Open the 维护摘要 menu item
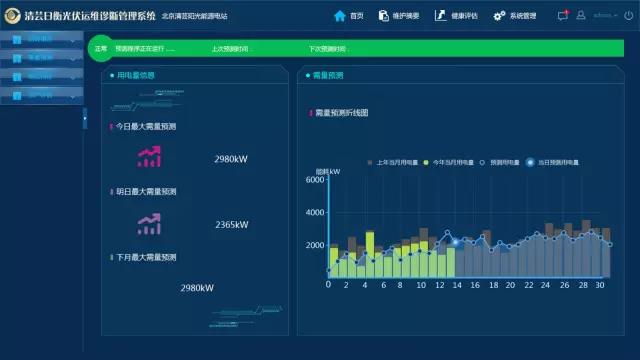 (x=405, y=16)
